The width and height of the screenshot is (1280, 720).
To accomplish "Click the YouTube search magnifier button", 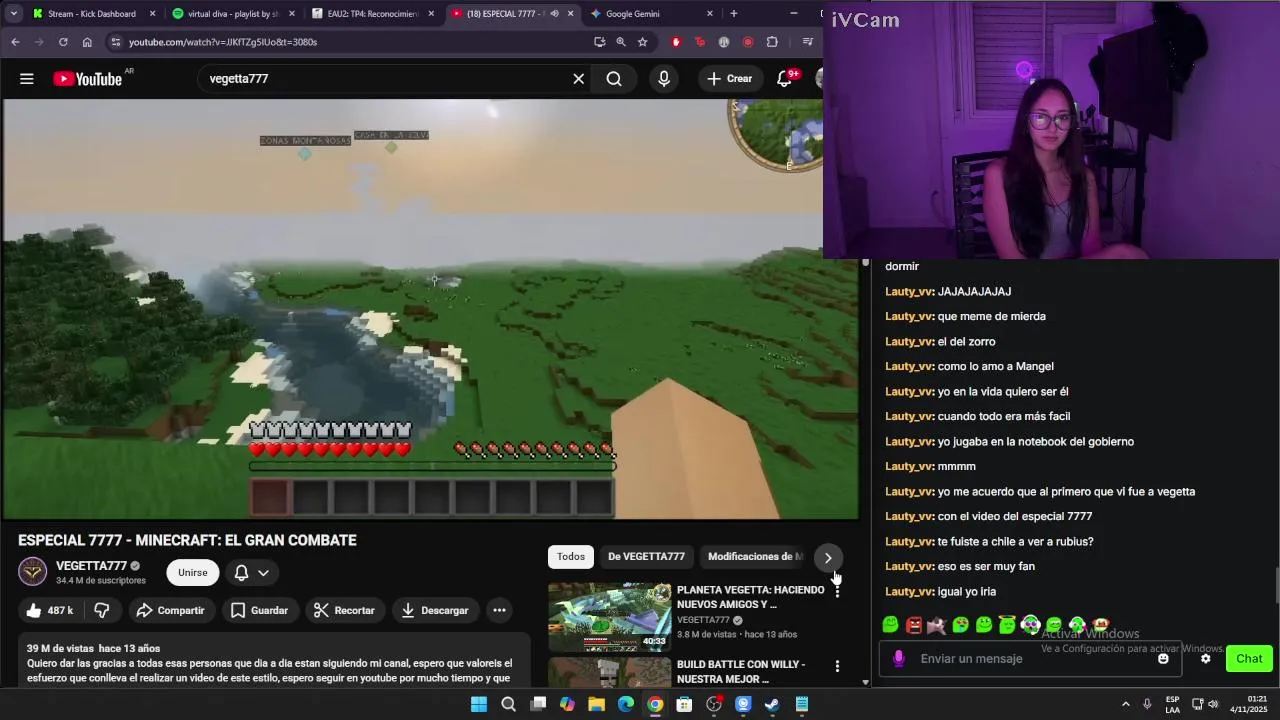I will (x=614, y=79).
